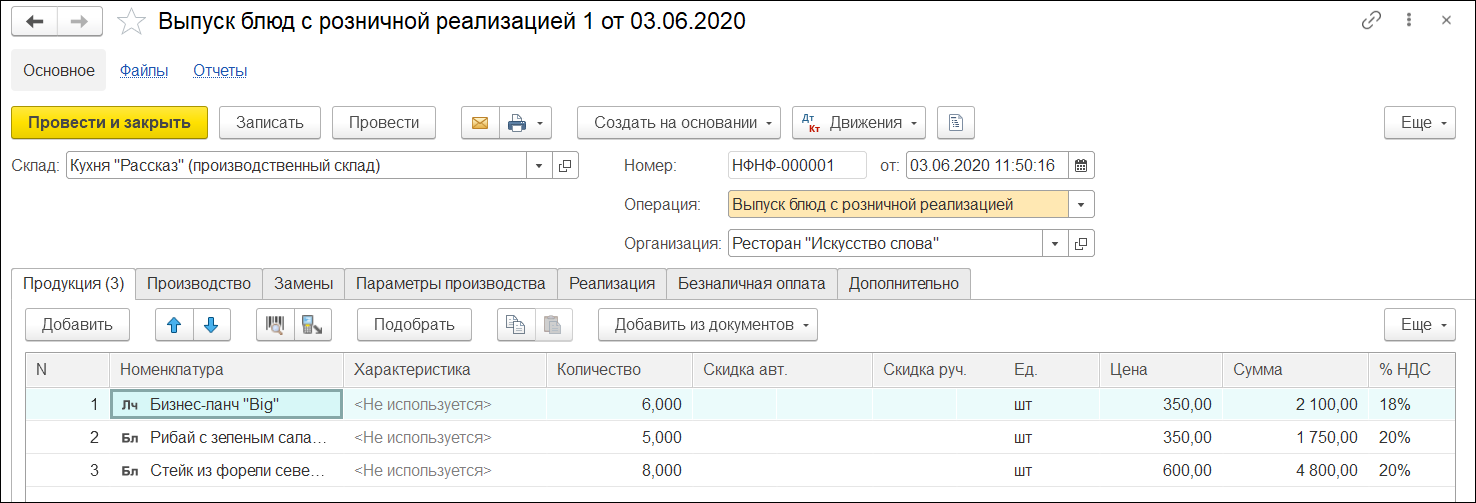Open calendar picker next to date
This screenshot has height=503, width=1476.
click(1081, 166)
